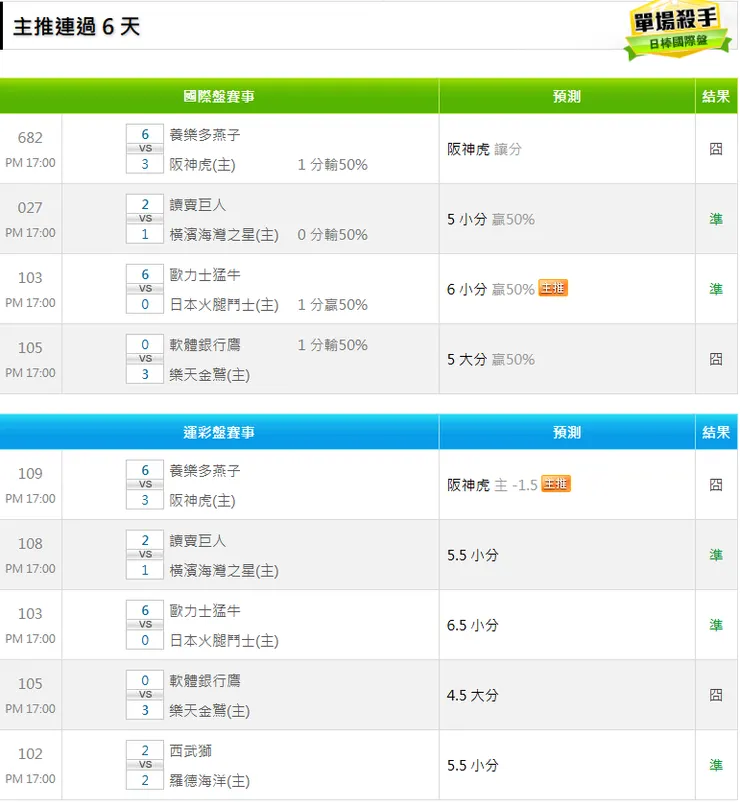Click the 5 小分 贏50% prediction

tap(491, 219)
